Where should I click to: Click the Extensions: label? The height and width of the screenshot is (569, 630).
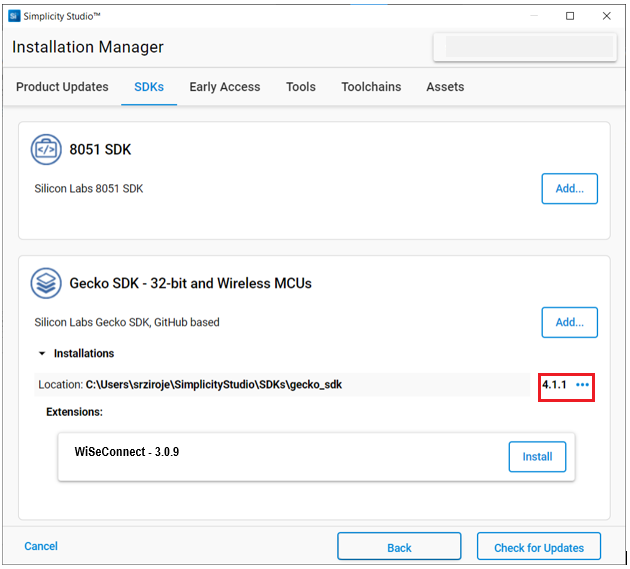tap(74, 412)
